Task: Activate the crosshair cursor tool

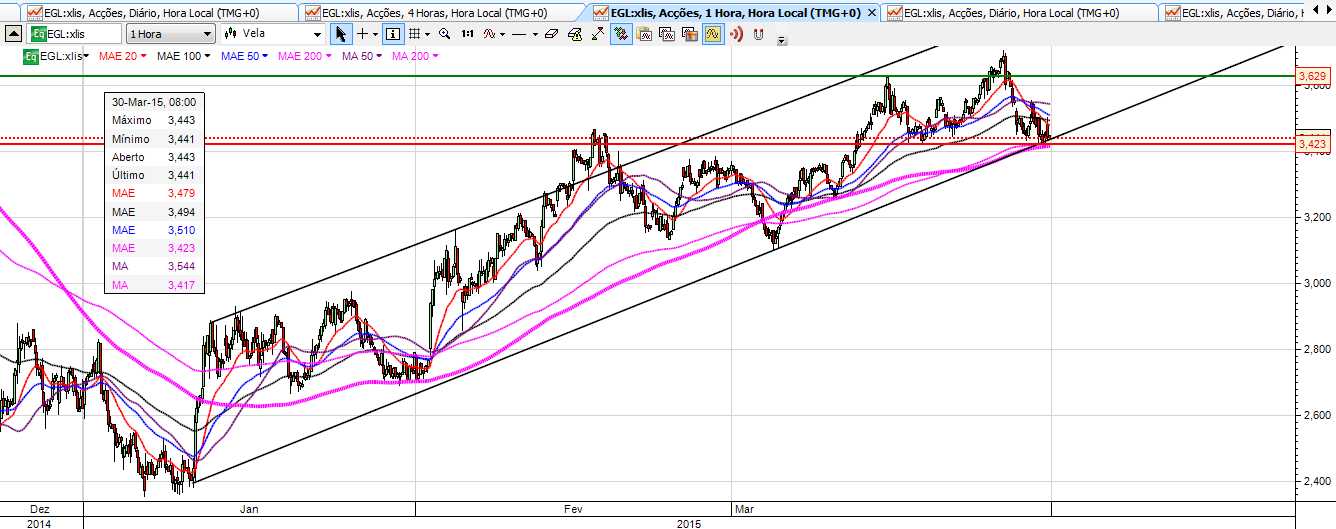Action: click(362, 34)
